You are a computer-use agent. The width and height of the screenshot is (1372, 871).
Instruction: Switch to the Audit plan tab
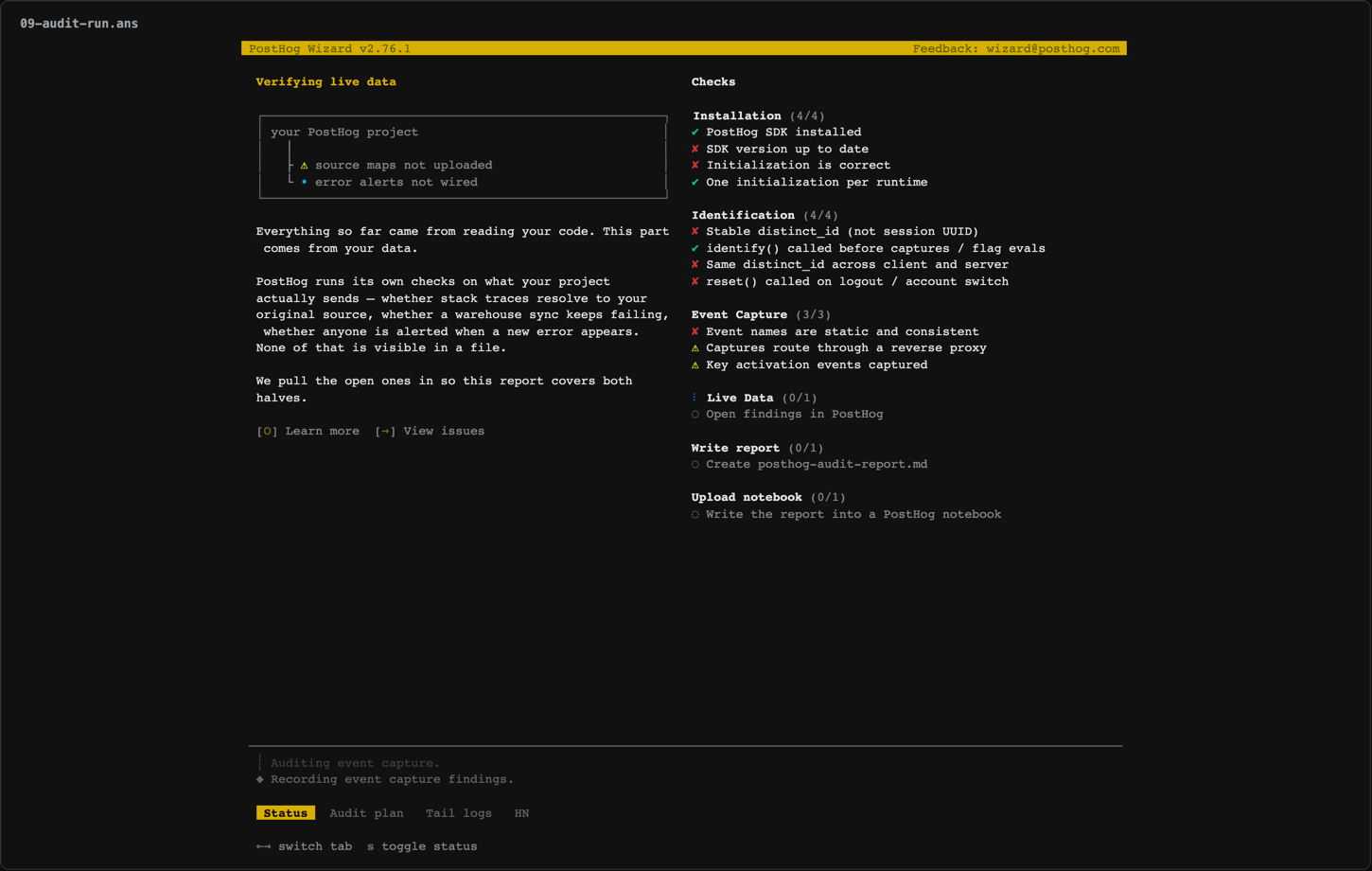pyautogui.click(x=366, y=813)
